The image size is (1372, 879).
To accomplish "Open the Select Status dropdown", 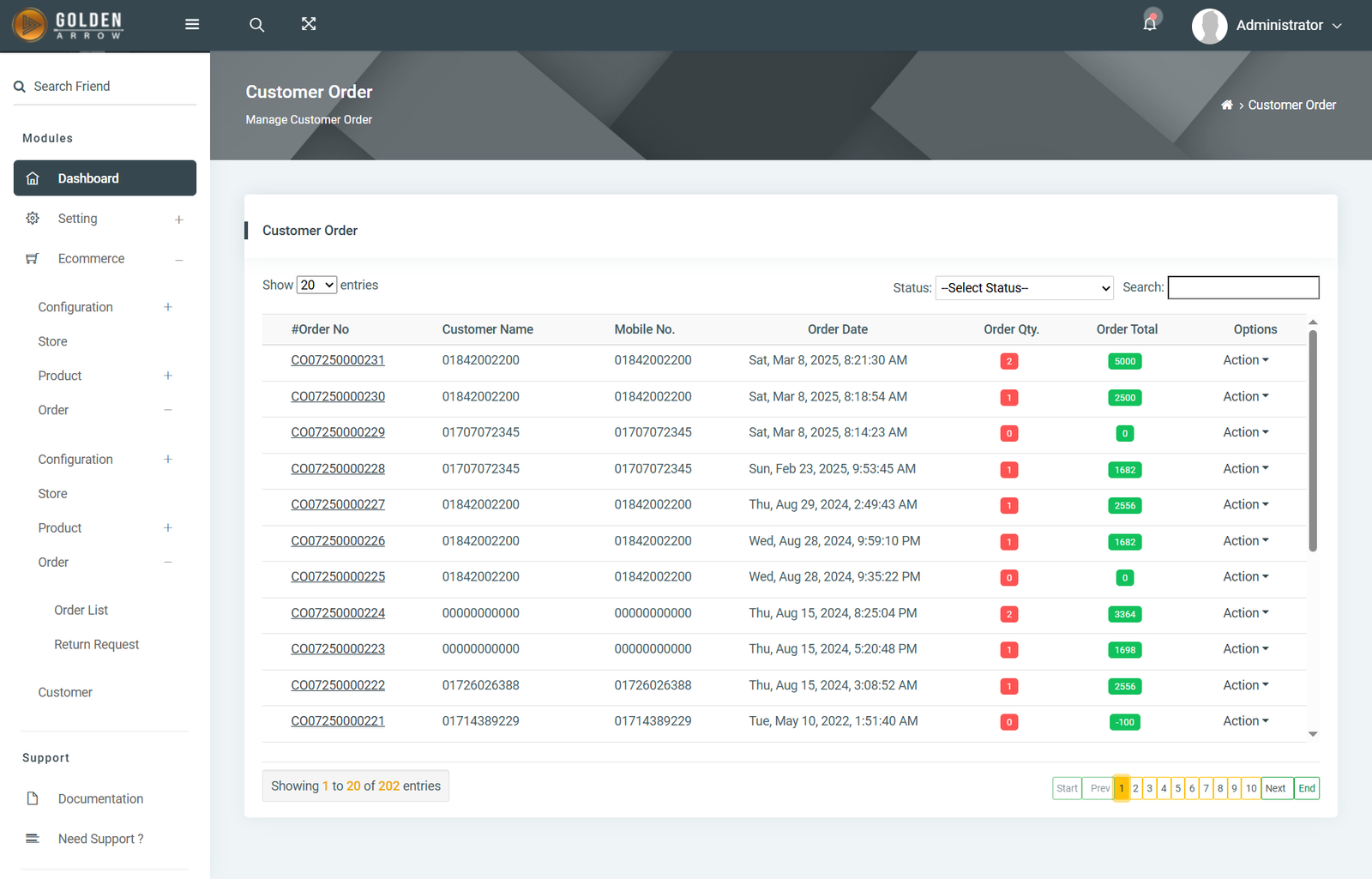I will (x=1024, y=288).
